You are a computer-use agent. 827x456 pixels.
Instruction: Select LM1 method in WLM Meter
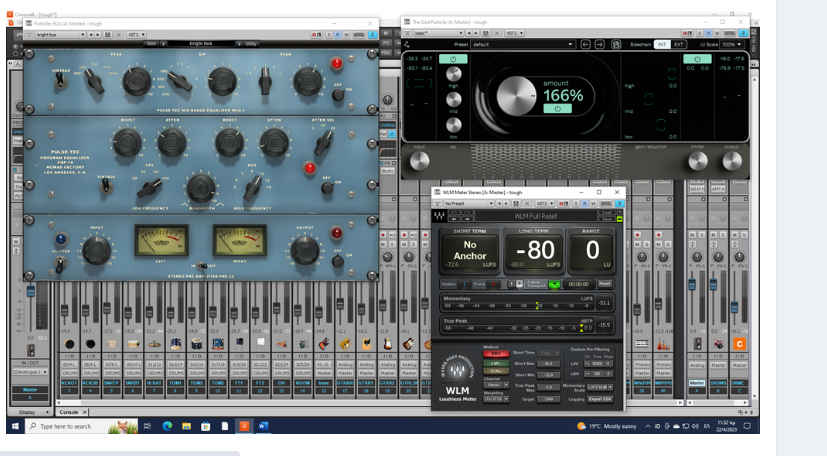click(x=496, y=363)
